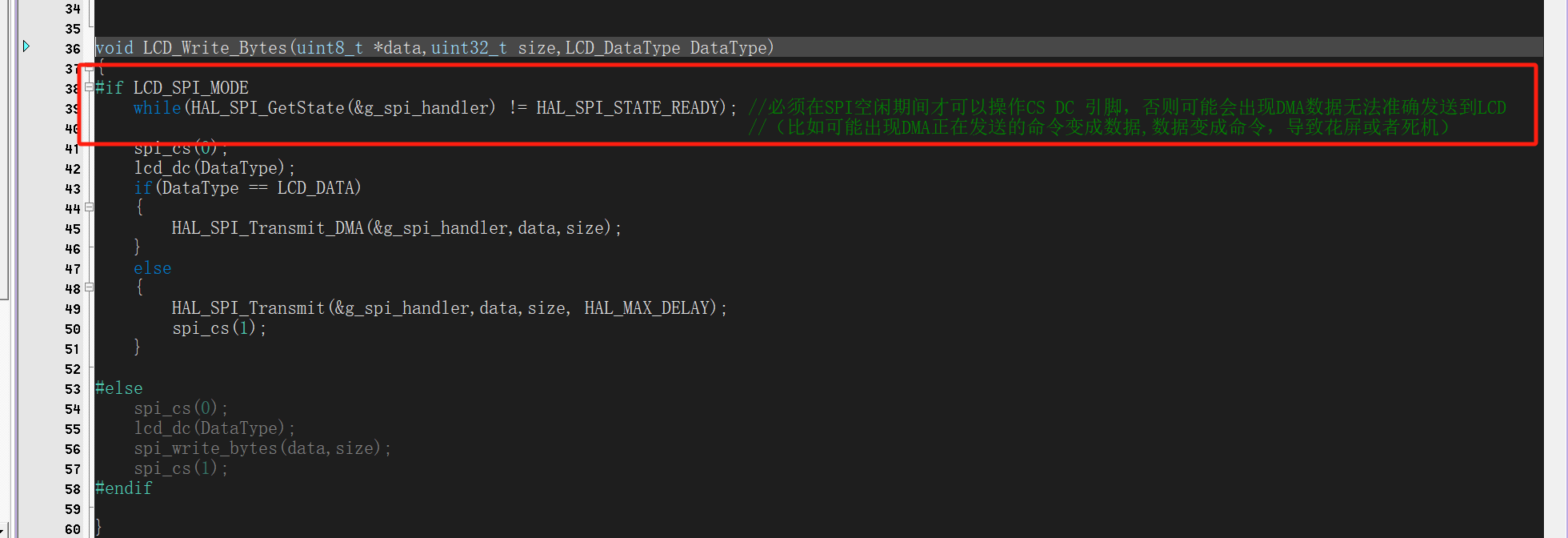Click line number 60 in the gutter

point(73,529)
